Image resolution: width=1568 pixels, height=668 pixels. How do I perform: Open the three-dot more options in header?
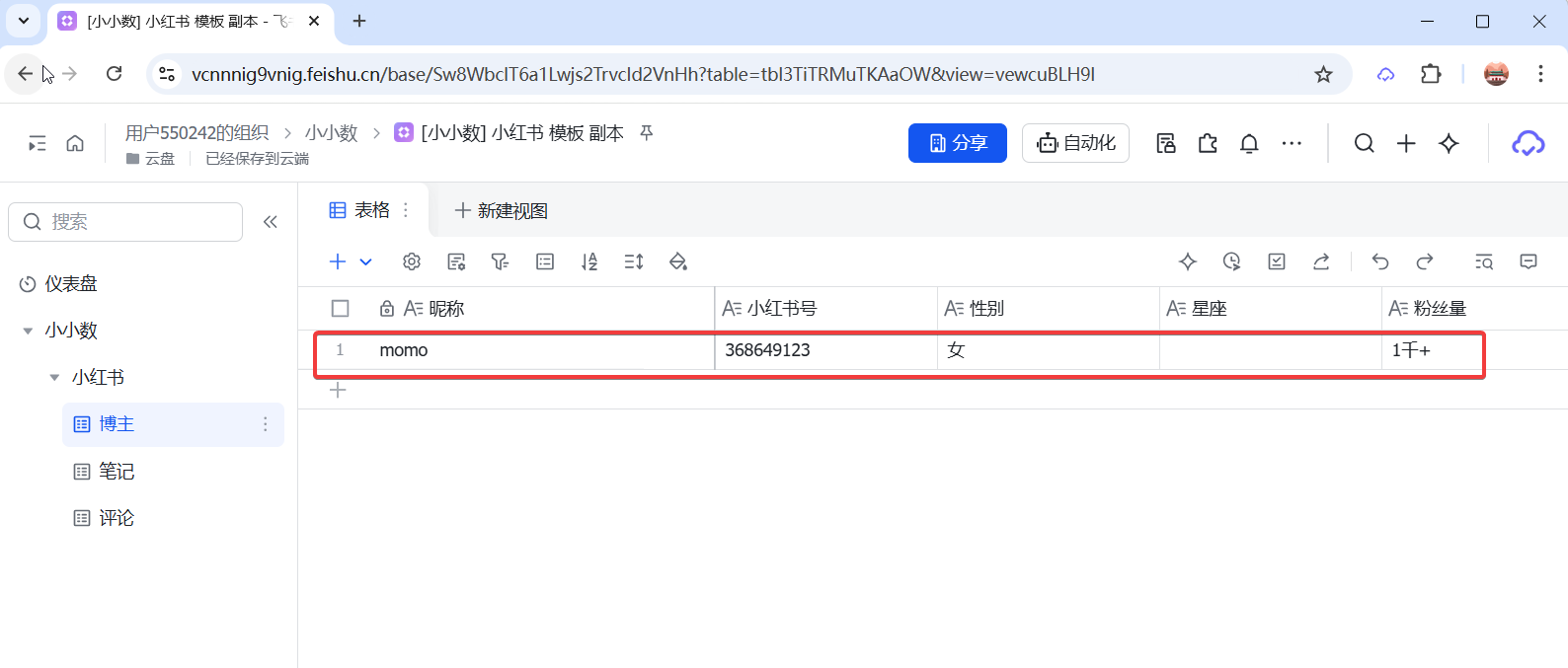click(x=1292, y=143)
